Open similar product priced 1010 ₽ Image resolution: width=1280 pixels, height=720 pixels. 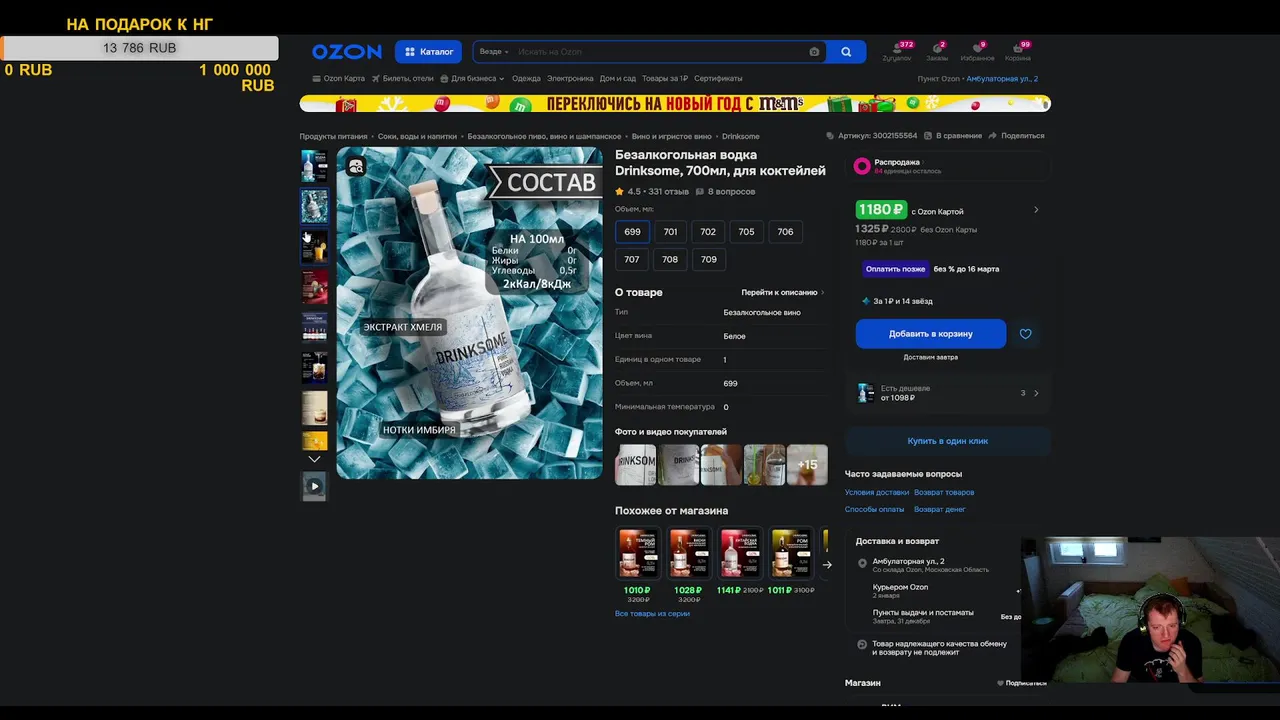pyautogui.click(x=637, y=565)
